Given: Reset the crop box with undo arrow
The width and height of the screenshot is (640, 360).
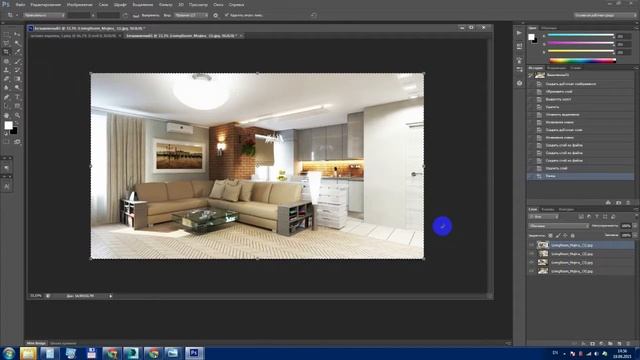Looking at the screenshot, I should tap(313, 15).
